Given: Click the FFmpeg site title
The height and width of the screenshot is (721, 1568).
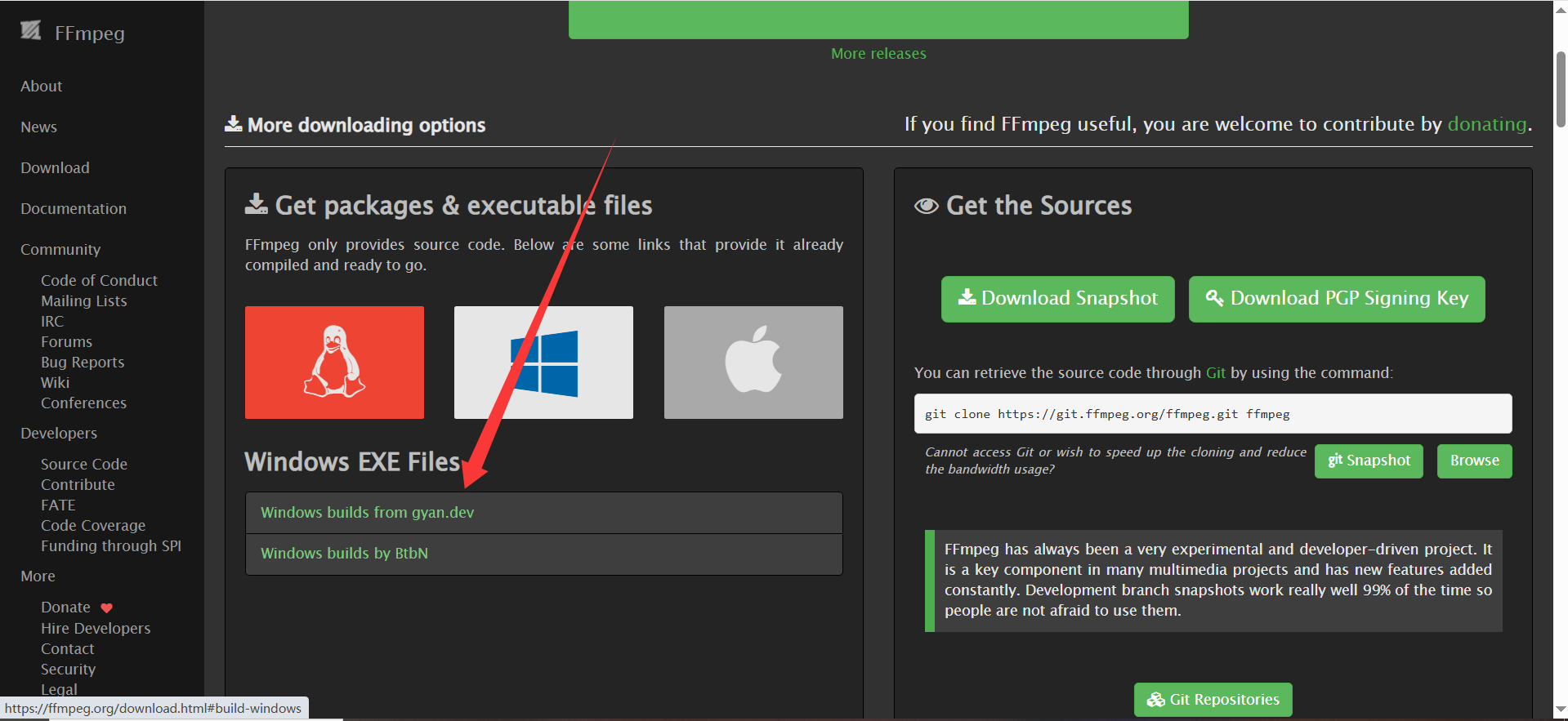Looking at the screenshot, I should click(90, 33).
